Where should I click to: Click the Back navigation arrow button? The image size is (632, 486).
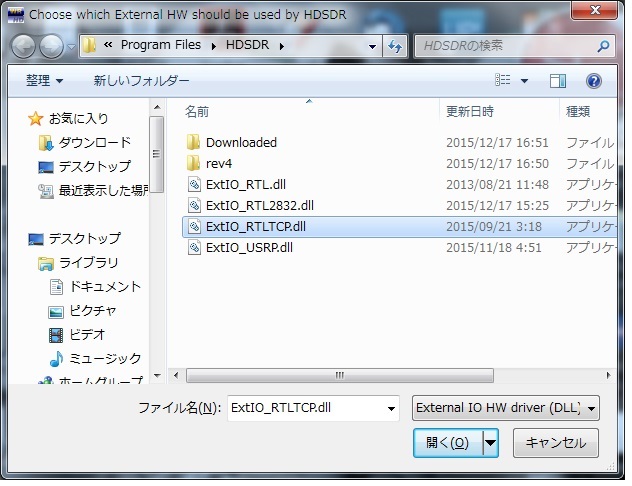tap(23, 46)
